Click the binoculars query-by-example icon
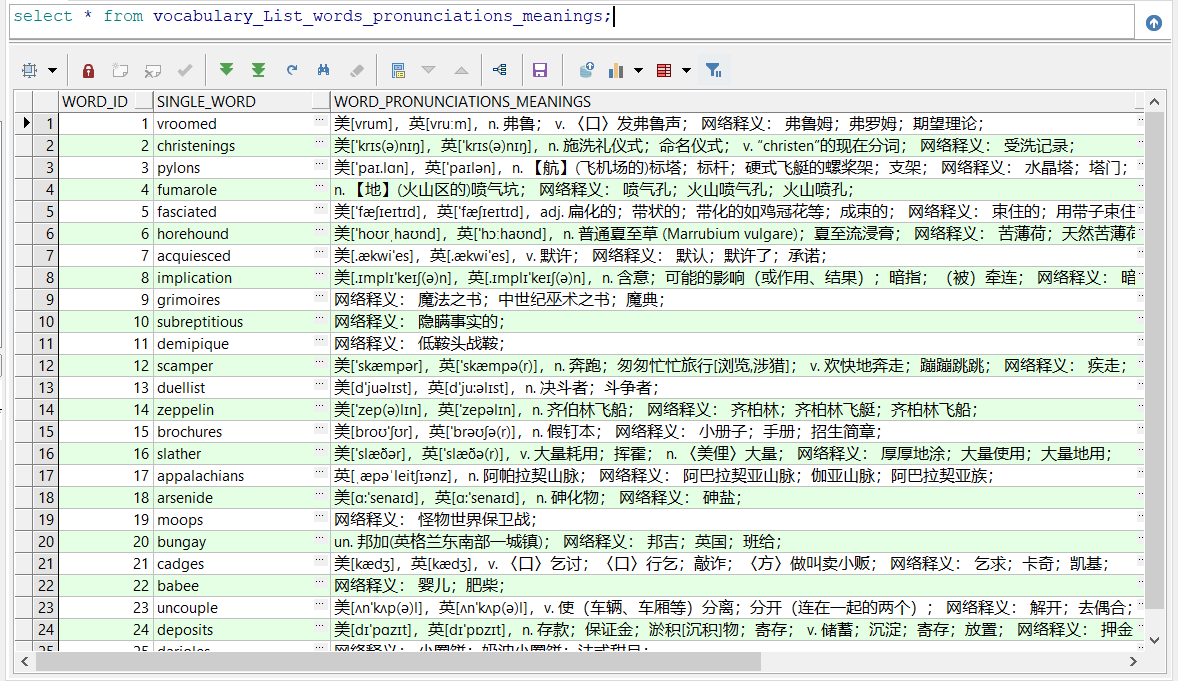This screenshot has height=681, width=1178. pos(324,70)
